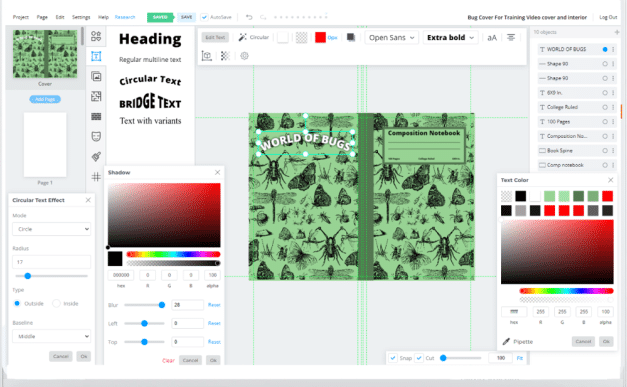Screen dimensions: 627x387
Task: Select the text tool in the sidebar
Action: tap(96, 56)
